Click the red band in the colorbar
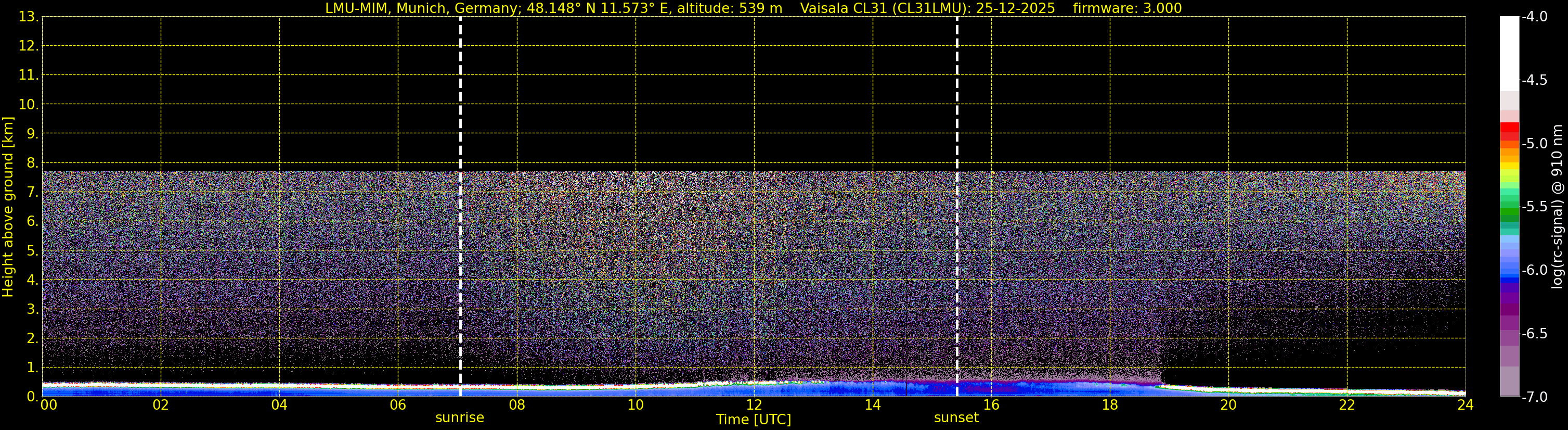The image size is (1568, 430). 1509,130
